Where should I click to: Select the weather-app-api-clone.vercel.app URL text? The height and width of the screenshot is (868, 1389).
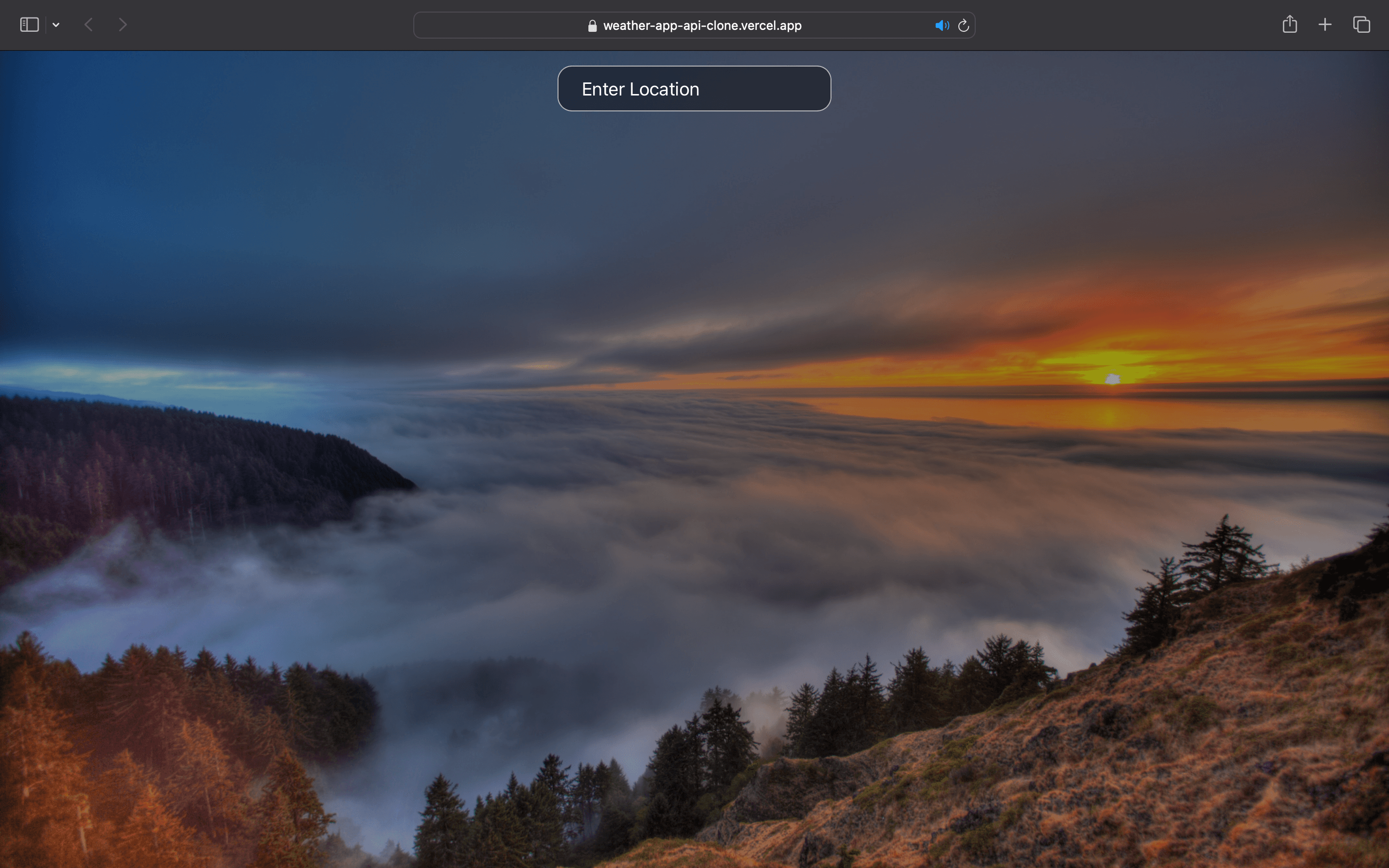point(702,25)
